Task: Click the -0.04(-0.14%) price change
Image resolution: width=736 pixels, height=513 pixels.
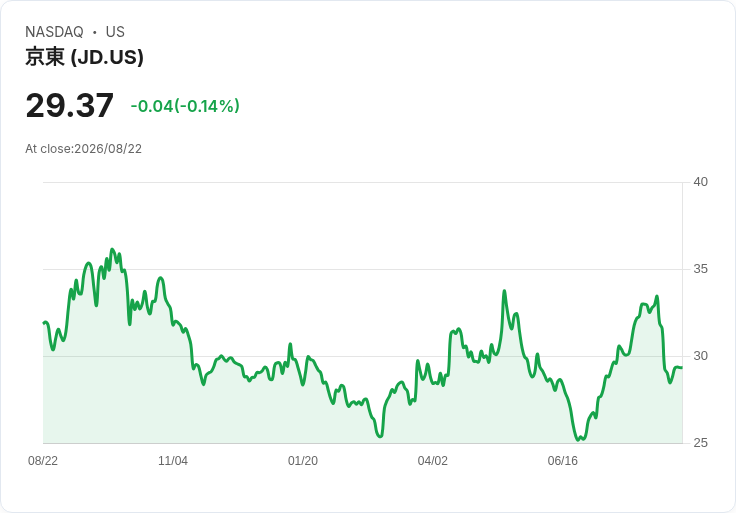Action: pos(185,106)
